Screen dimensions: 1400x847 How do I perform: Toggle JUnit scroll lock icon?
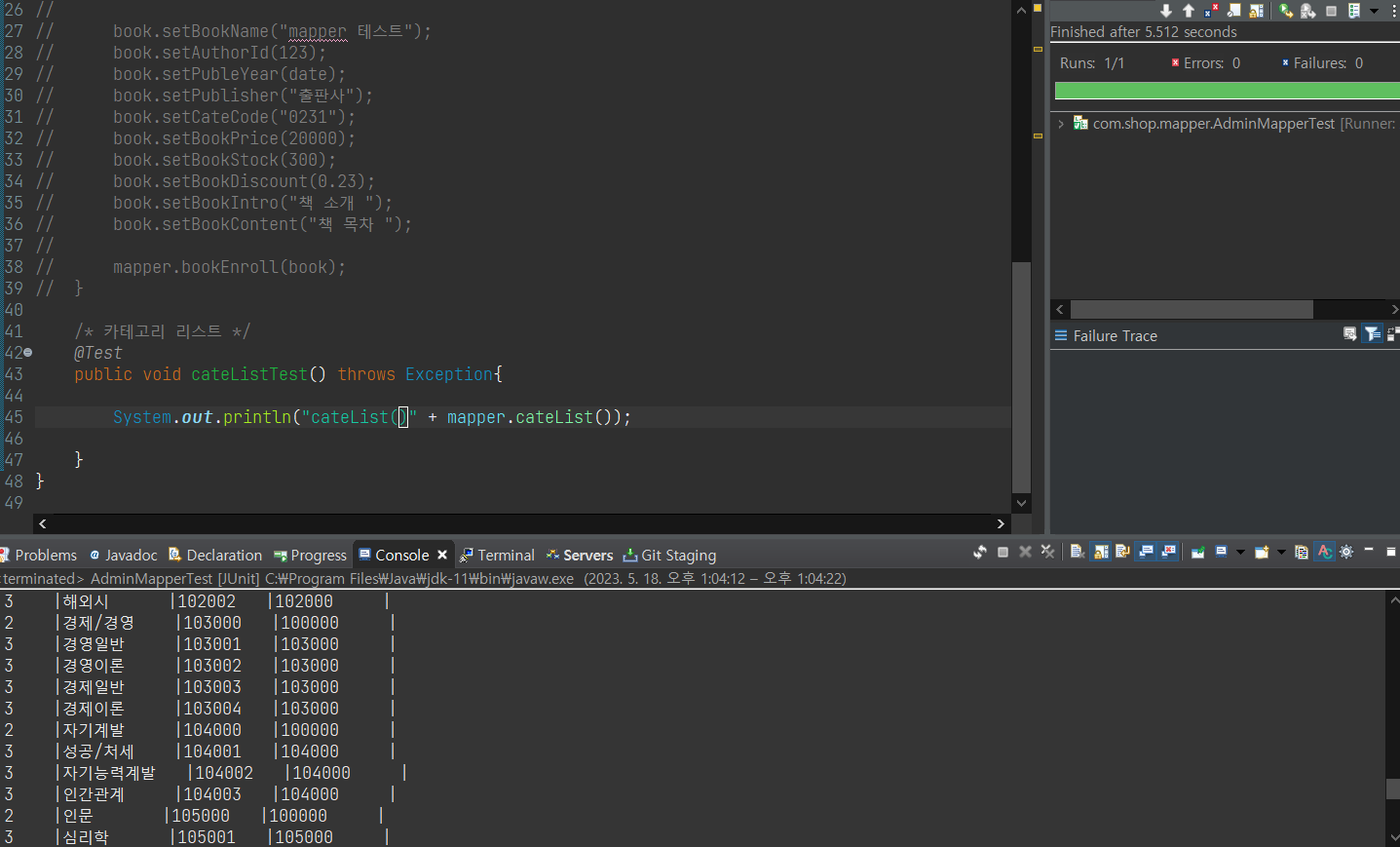(1257, 11)
